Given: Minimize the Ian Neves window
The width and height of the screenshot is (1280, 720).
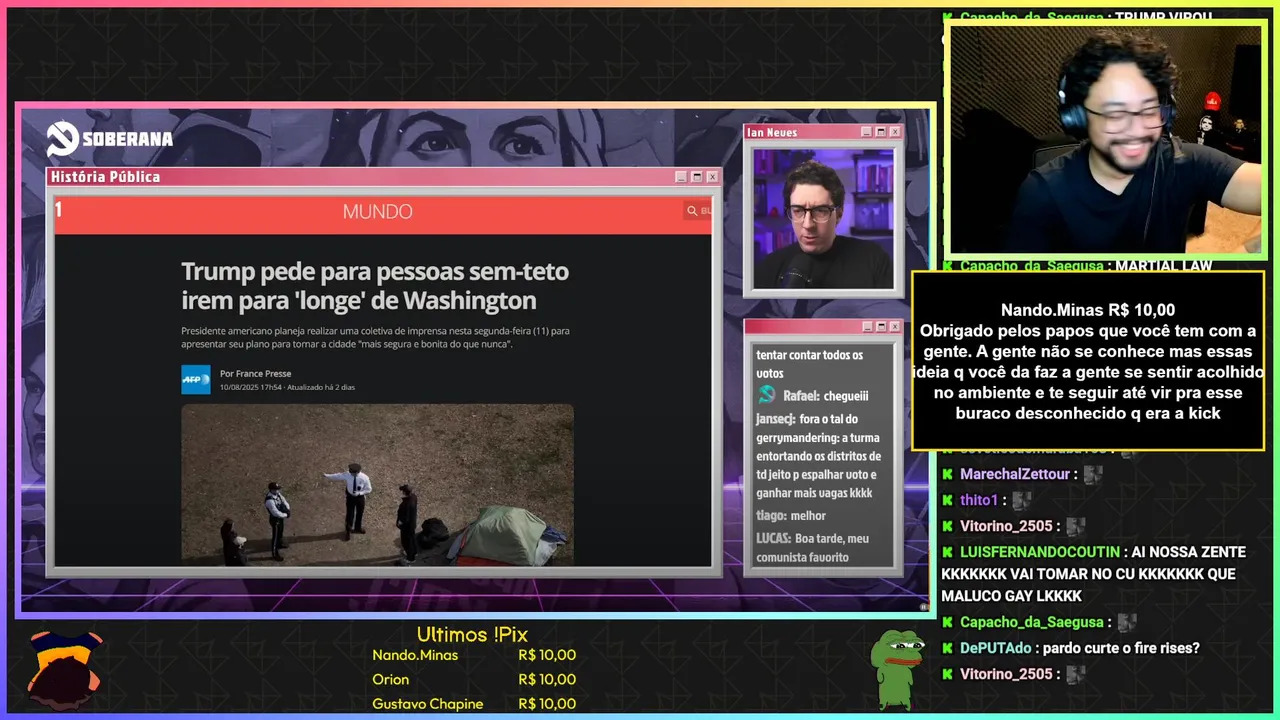Looking at the screenshot, I should 865,132.
